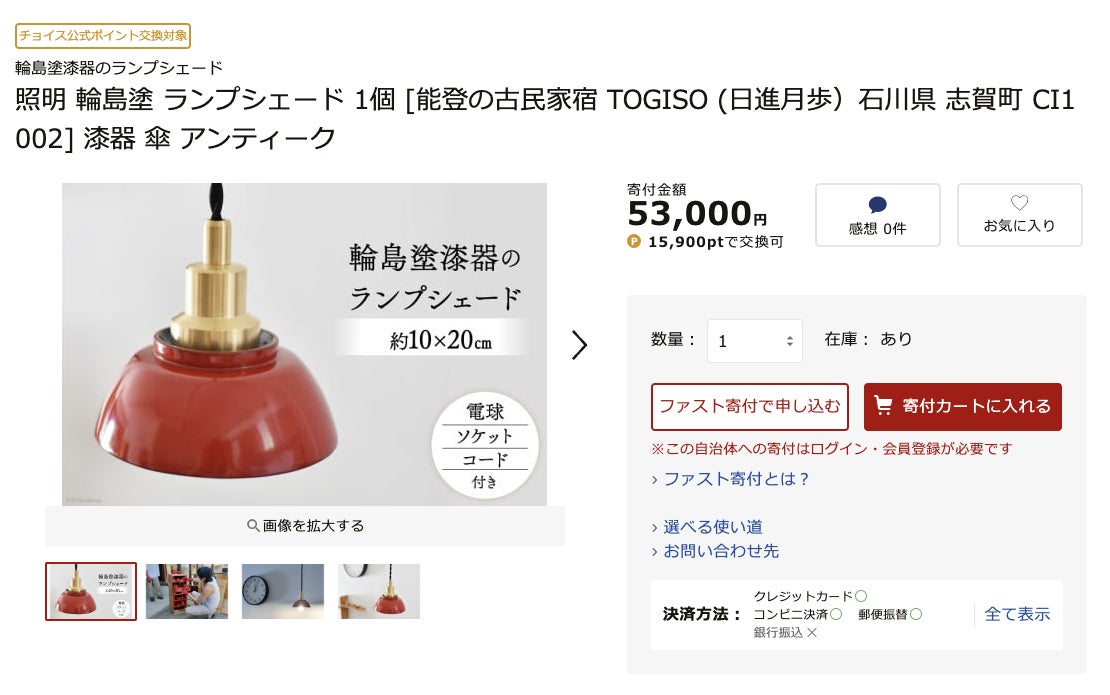Click the chevron beside 選べる使い道
The image size is (1110, 695).
[654, 528]
